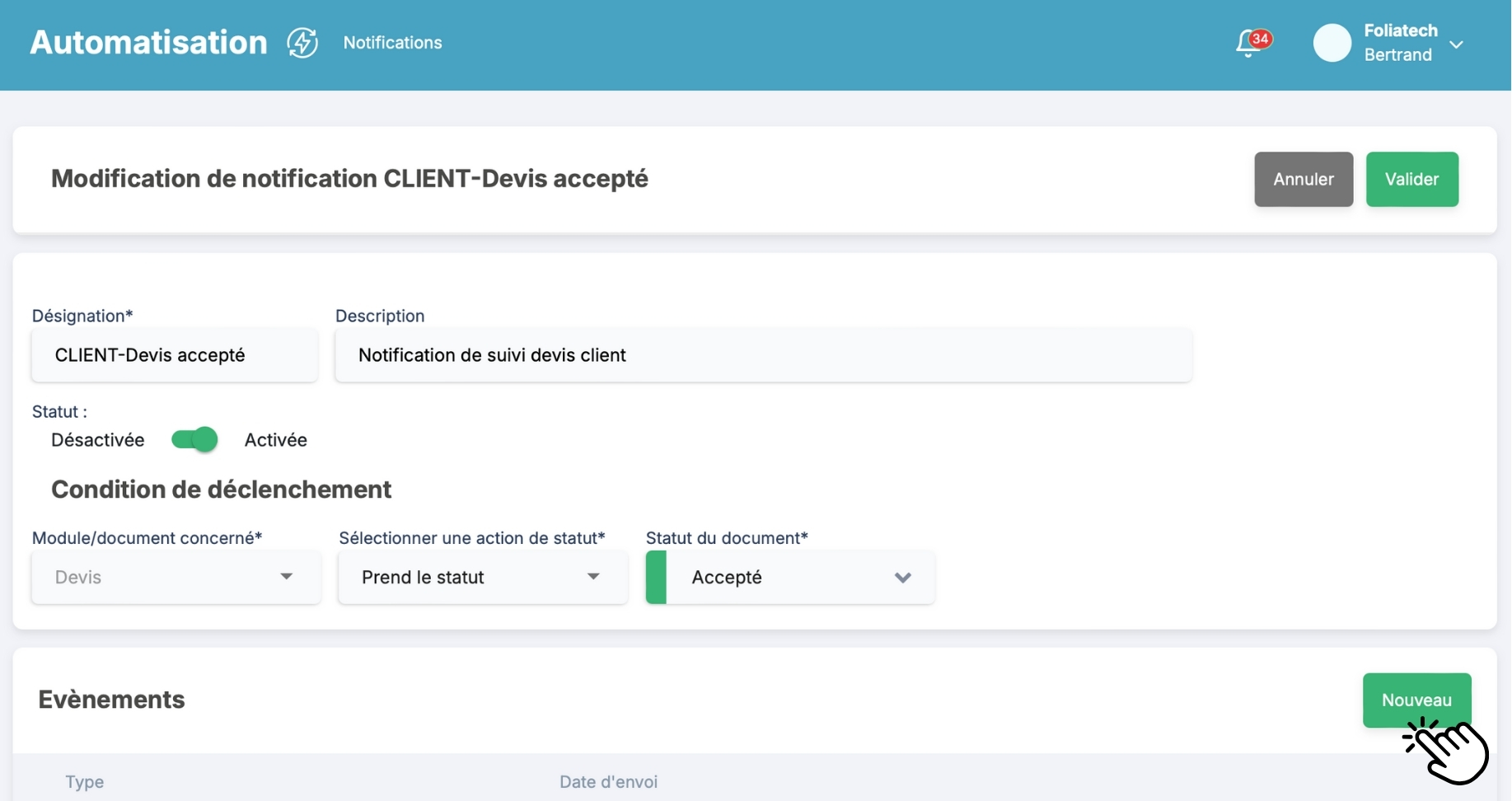
Task: Click the lightning bolt automation icon
Action: (x=302, y=43)
